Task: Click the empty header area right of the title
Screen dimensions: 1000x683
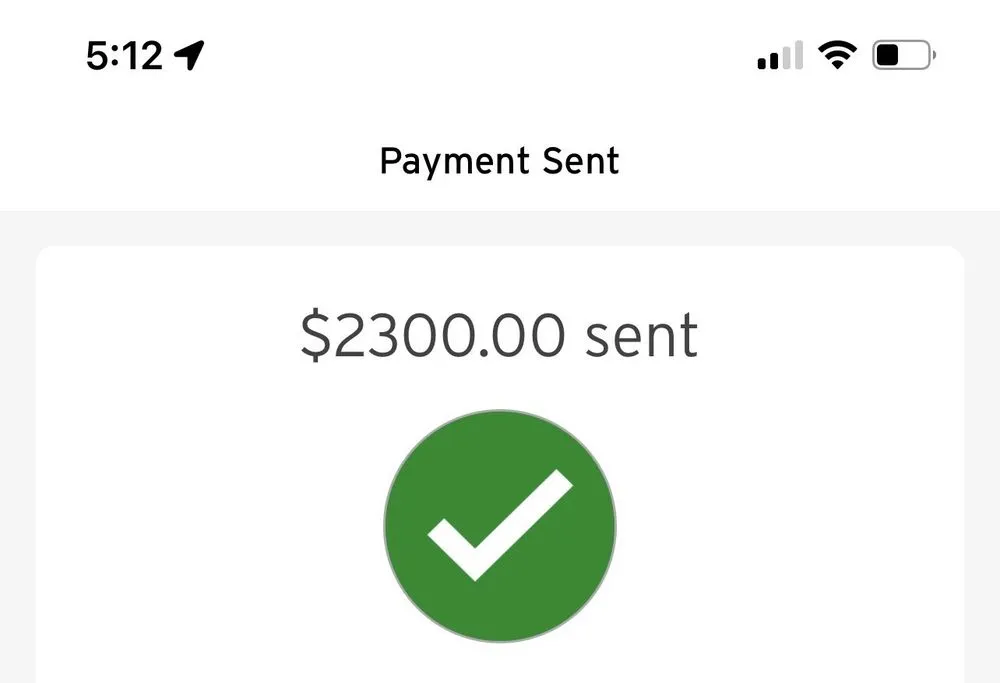Action: (810, 162)
